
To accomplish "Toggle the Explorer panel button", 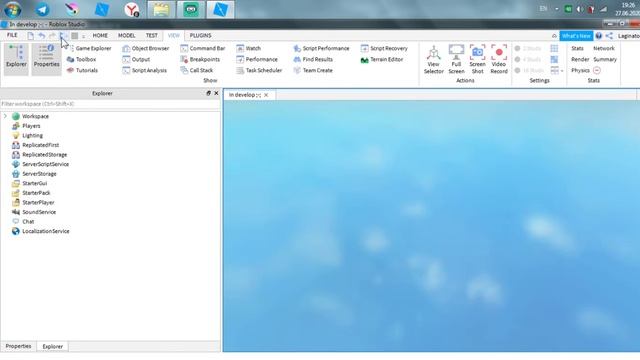I will 16,60.
